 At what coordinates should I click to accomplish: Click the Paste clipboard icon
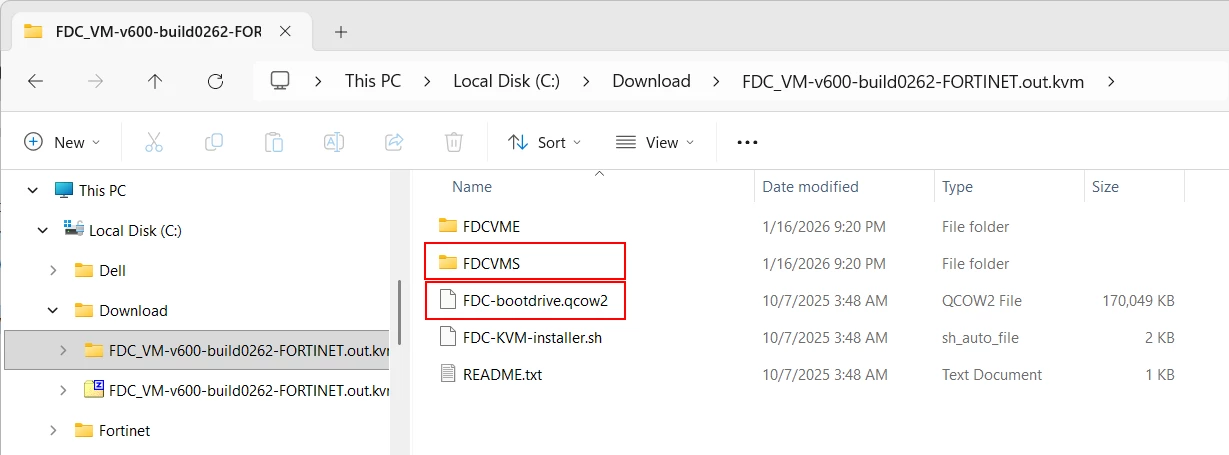pyautogui.click(x=274, y=142)
